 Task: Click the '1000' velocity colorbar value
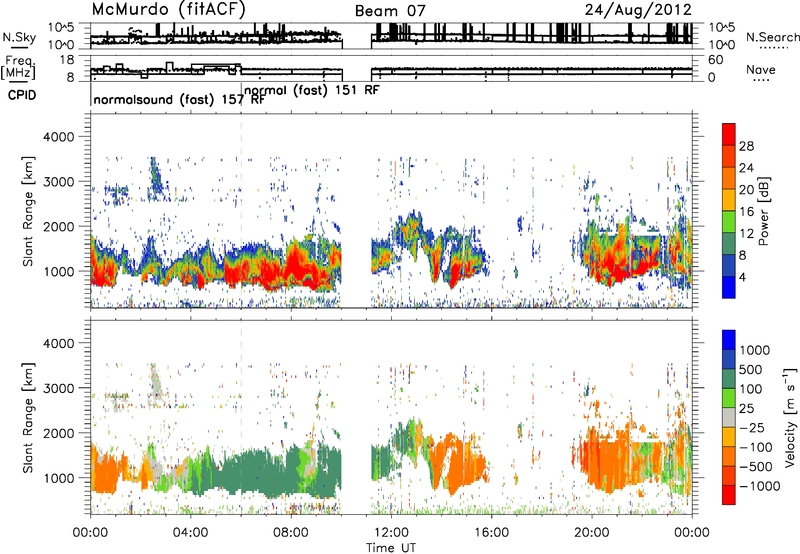[x=755, y=350]
